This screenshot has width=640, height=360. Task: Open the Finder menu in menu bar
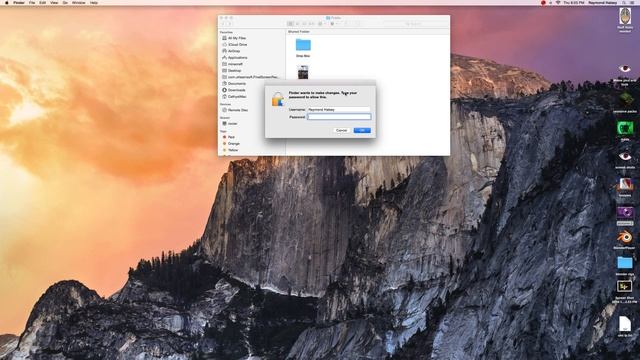pos(19,2)
